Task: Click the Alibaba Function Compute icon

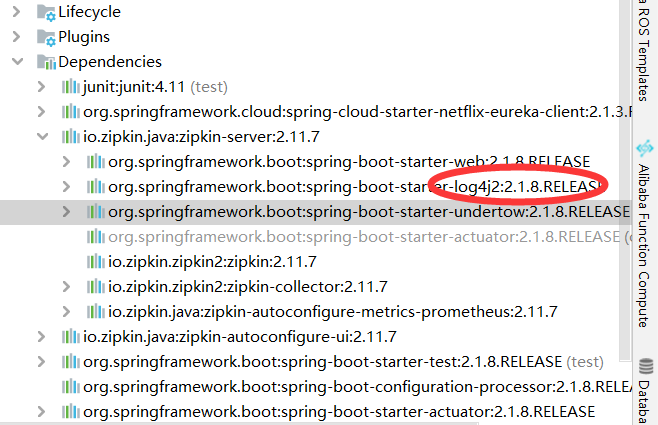Action: tap(645, 148)
